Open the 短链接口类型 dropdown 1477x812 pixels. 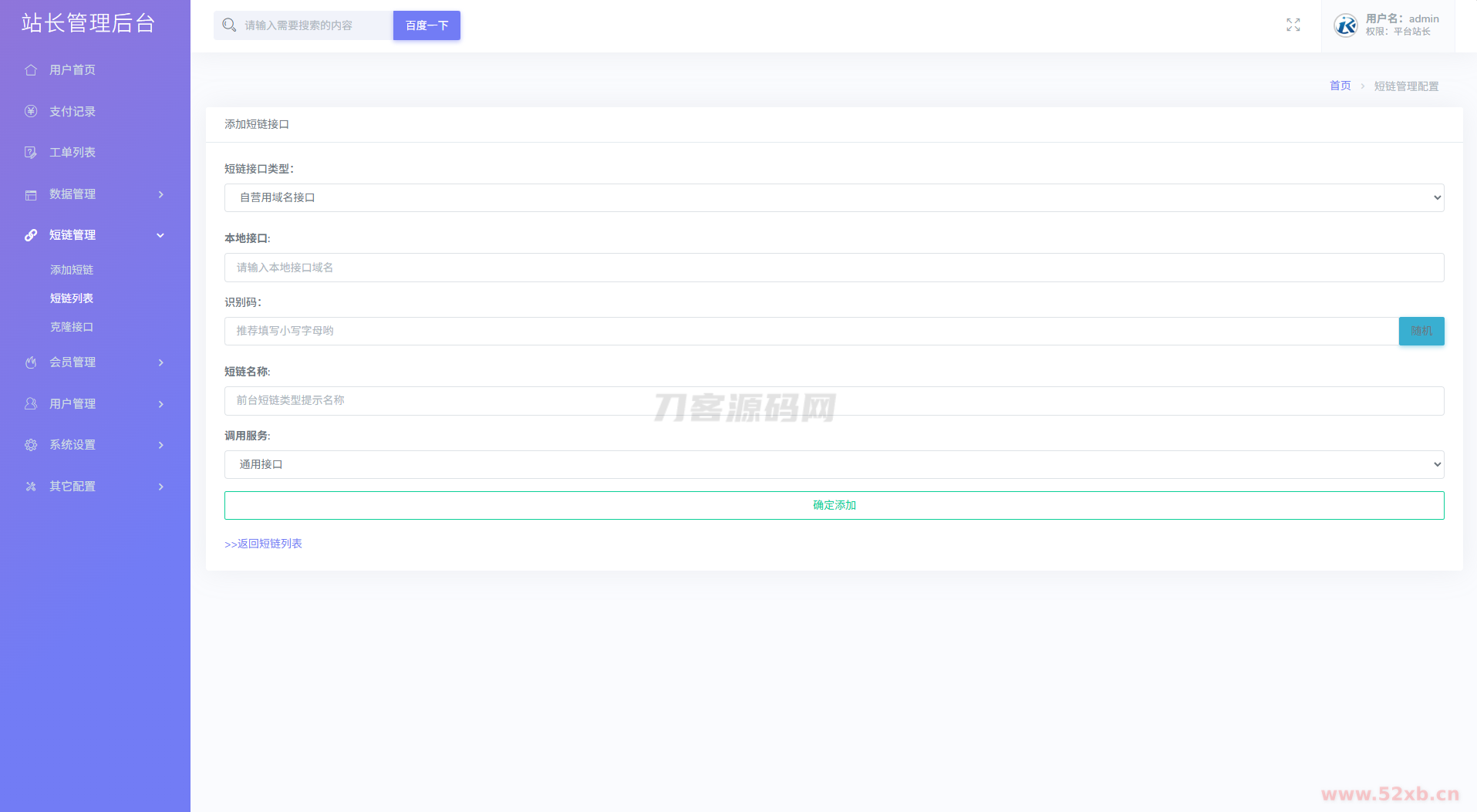[834, 197]
